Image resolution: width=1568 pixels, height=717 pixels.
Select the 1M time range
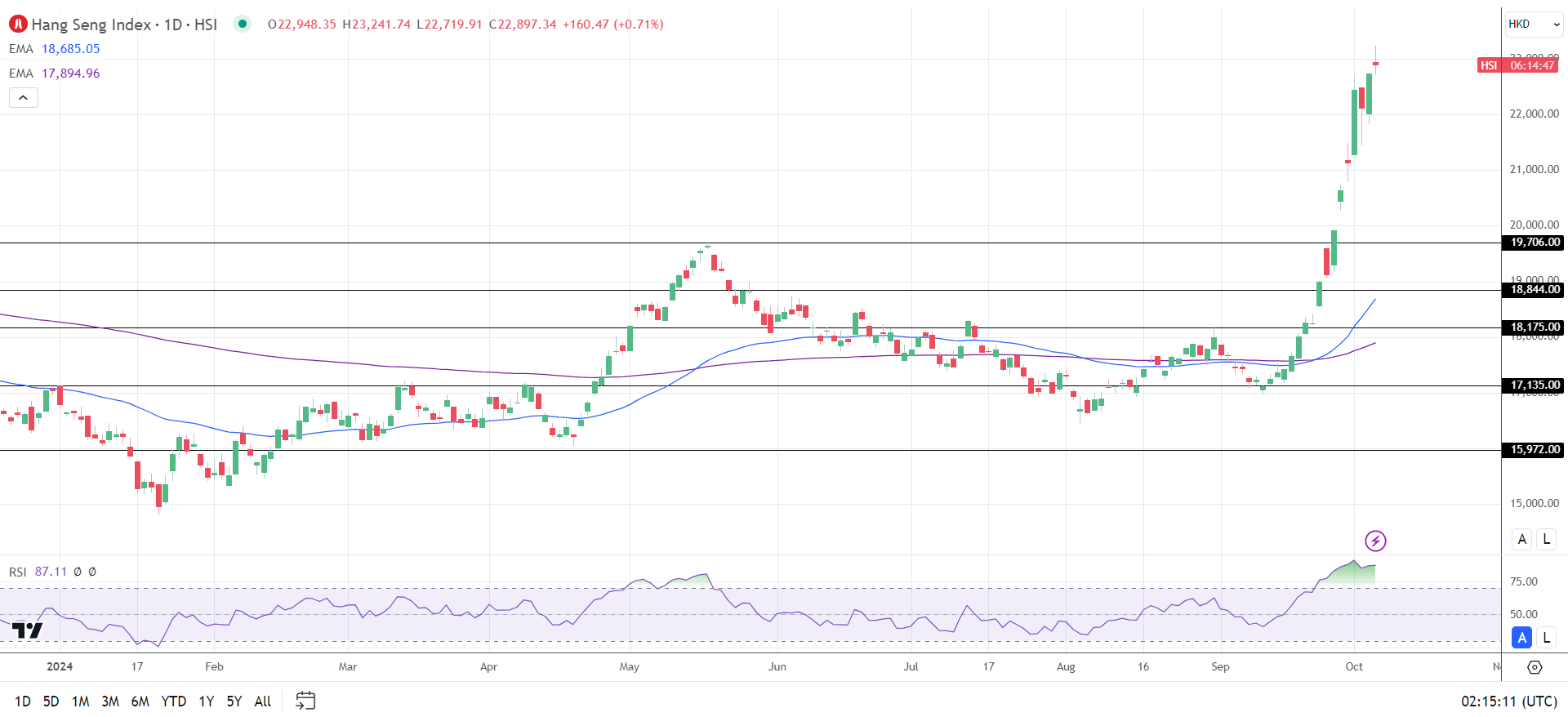click(x=80, y=701)
